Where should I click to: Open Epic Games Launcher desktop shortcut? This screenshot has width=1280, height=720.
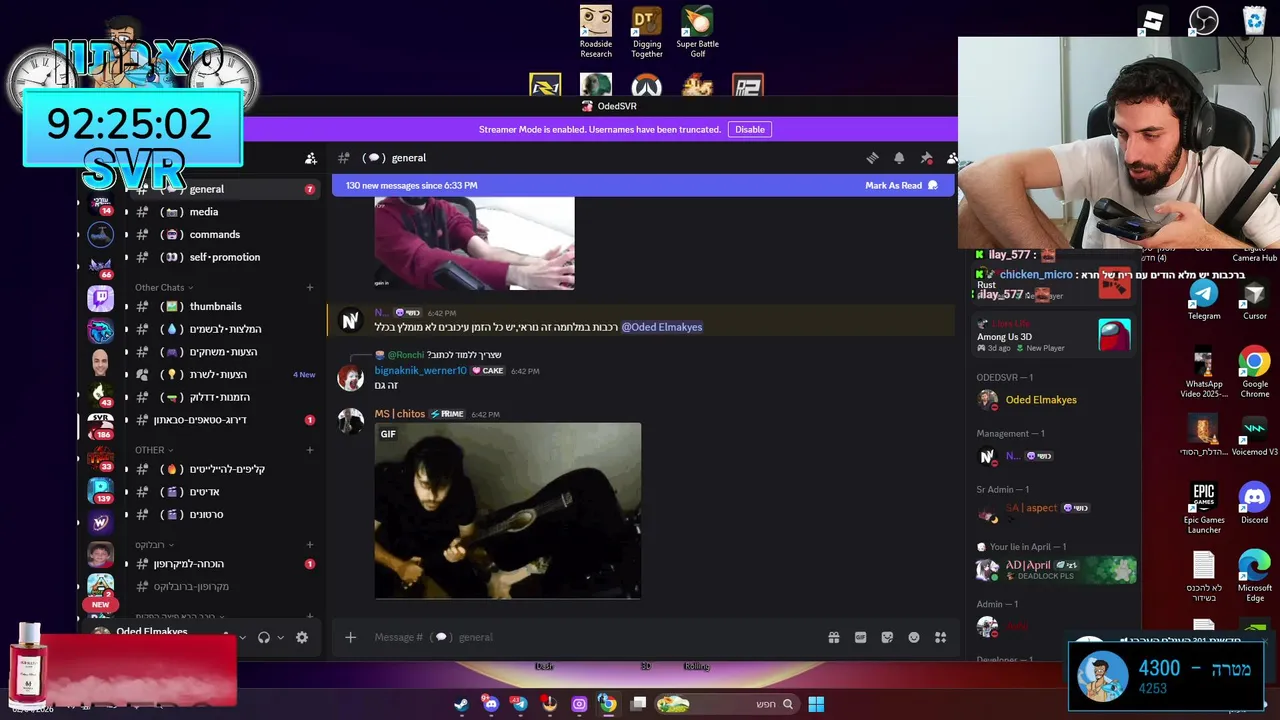coord(1204,508)
